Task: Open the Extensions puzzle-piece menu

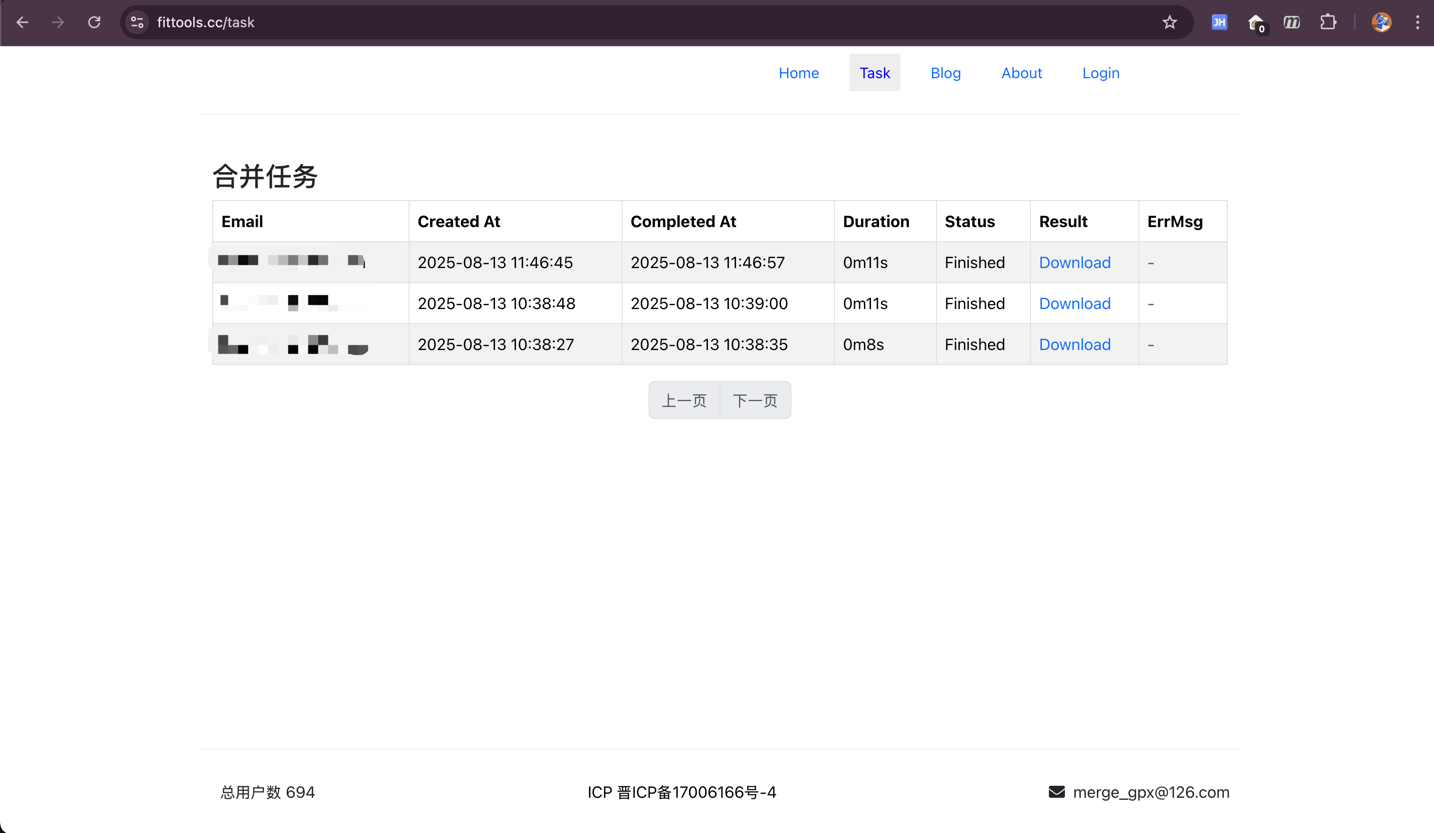Action: click(x=1328, y=22)
